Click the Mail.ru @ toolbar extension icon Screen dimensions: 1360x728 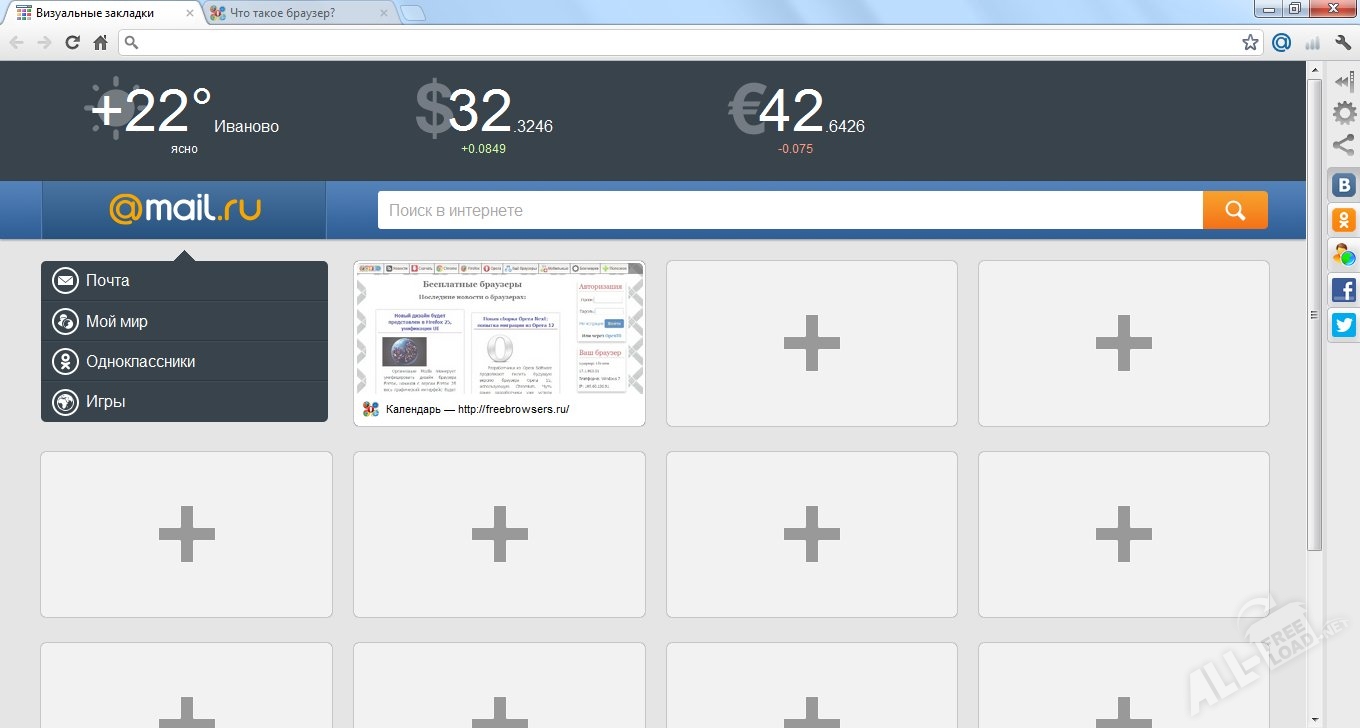(x=1281, y=42)
